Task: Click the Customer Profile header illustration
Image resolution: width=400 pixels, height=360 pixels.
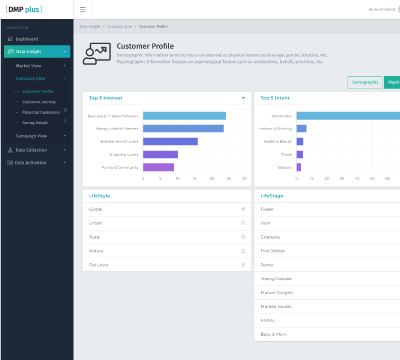Action: (x=97, y=54)
